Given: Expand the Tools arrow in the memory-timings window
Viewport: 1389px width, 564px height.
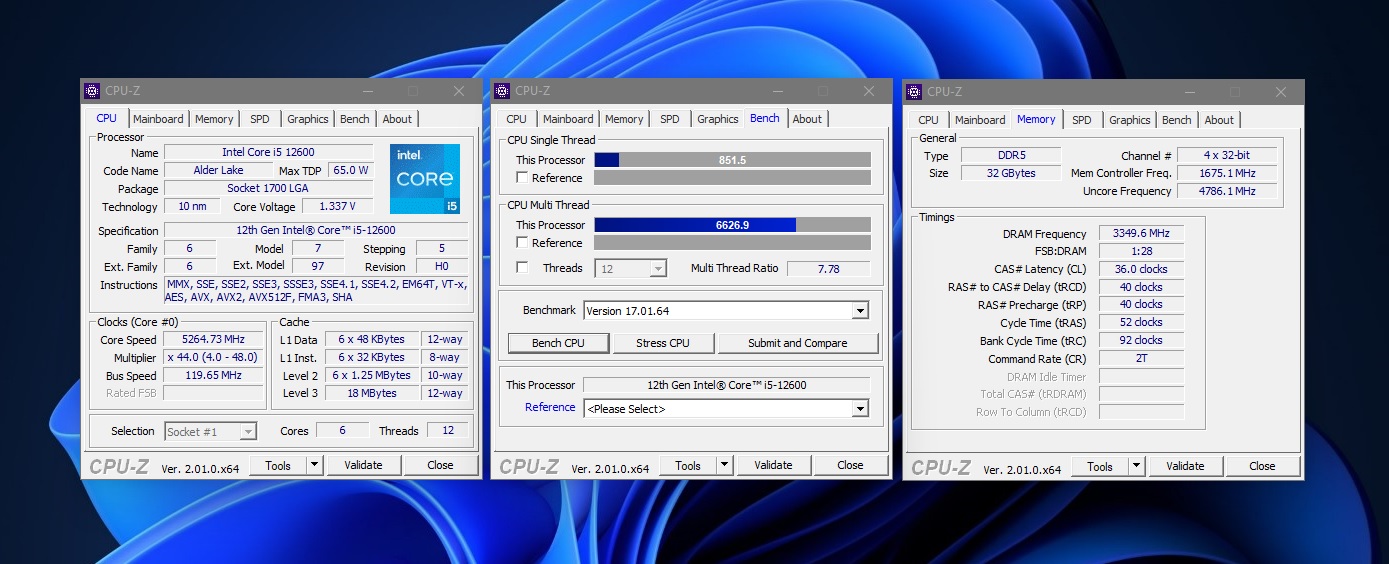Looking at the screenshot, I should [x=1136, y=466].
